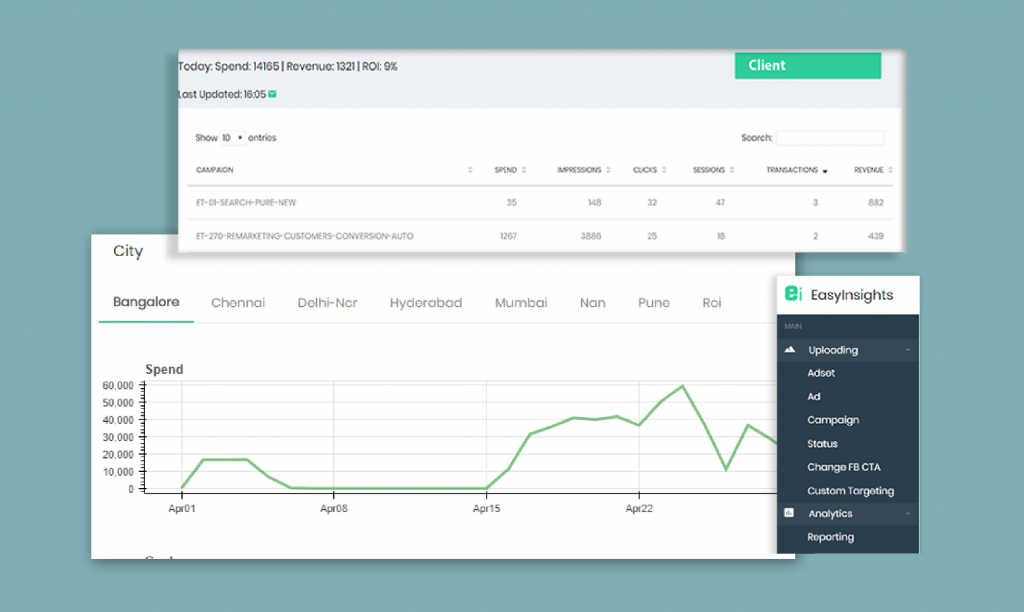Open Reporting under Analytics

[830, 537]
